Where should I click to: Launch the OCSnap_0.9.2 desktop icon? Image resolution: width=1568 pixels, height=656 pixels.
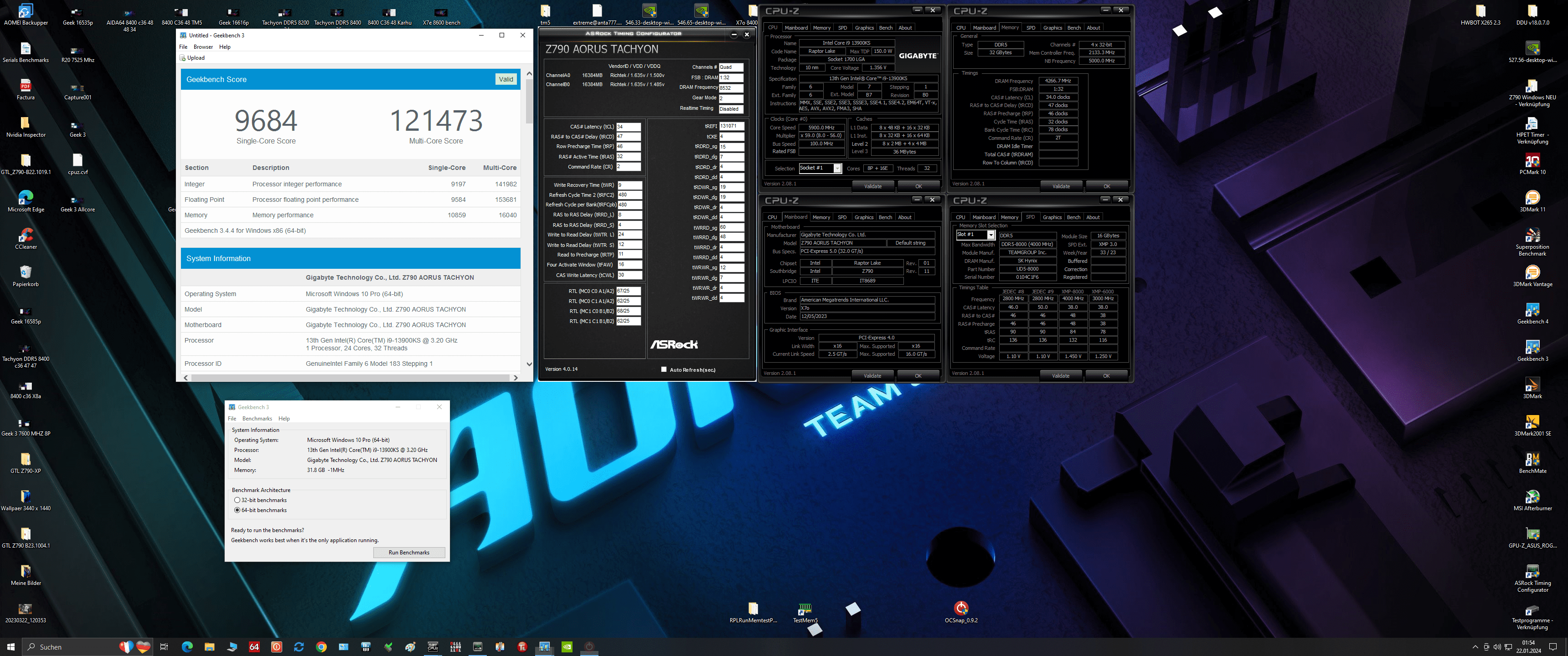point(960,611)
